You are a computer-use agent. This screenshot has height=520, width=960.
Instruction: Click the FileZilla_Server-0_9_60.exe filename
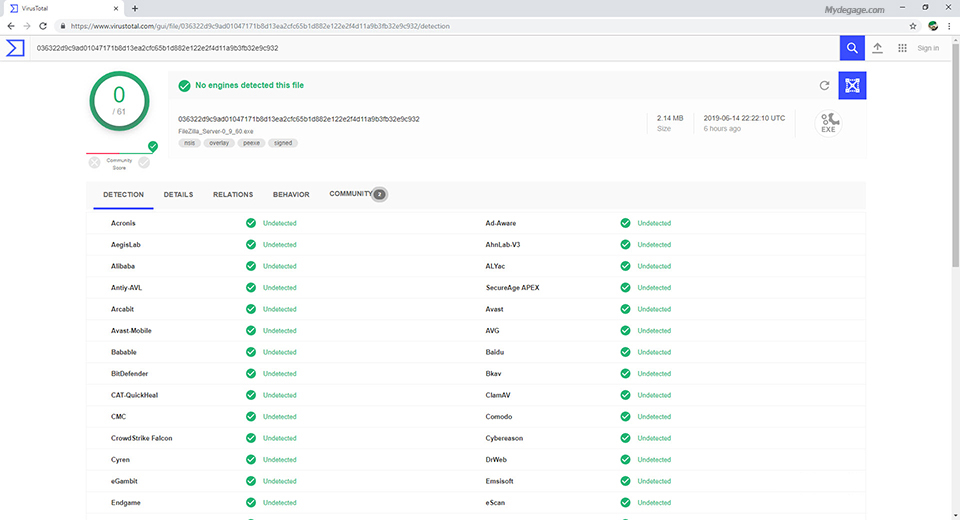216,131
